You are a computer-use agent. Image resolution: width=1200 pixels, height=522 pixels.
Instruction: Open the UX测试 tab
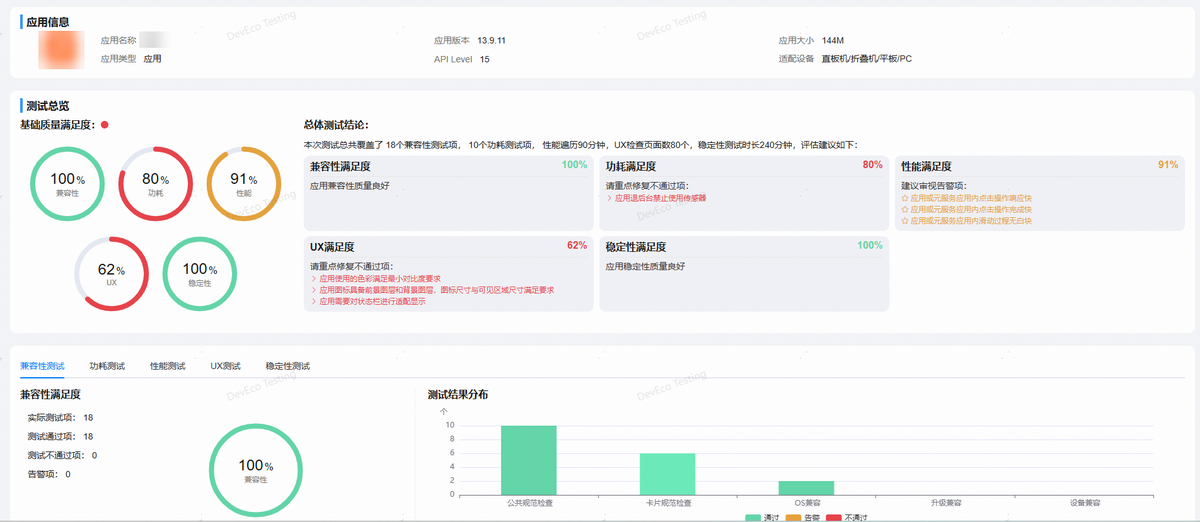click(225, 367)
